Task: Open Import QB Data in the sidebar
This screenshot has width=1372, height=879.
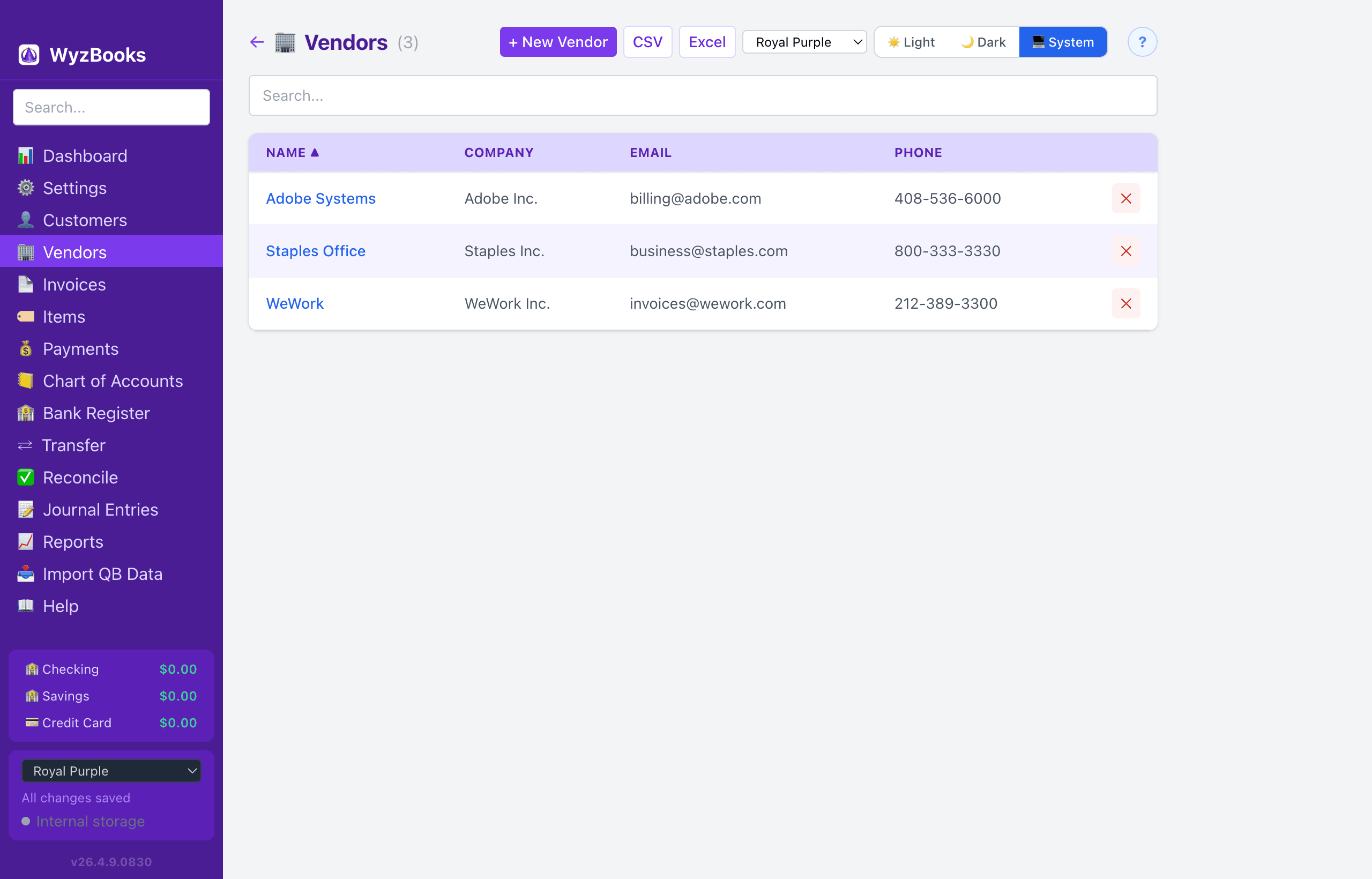Action: pyautogui.click(x=102, y=574)
